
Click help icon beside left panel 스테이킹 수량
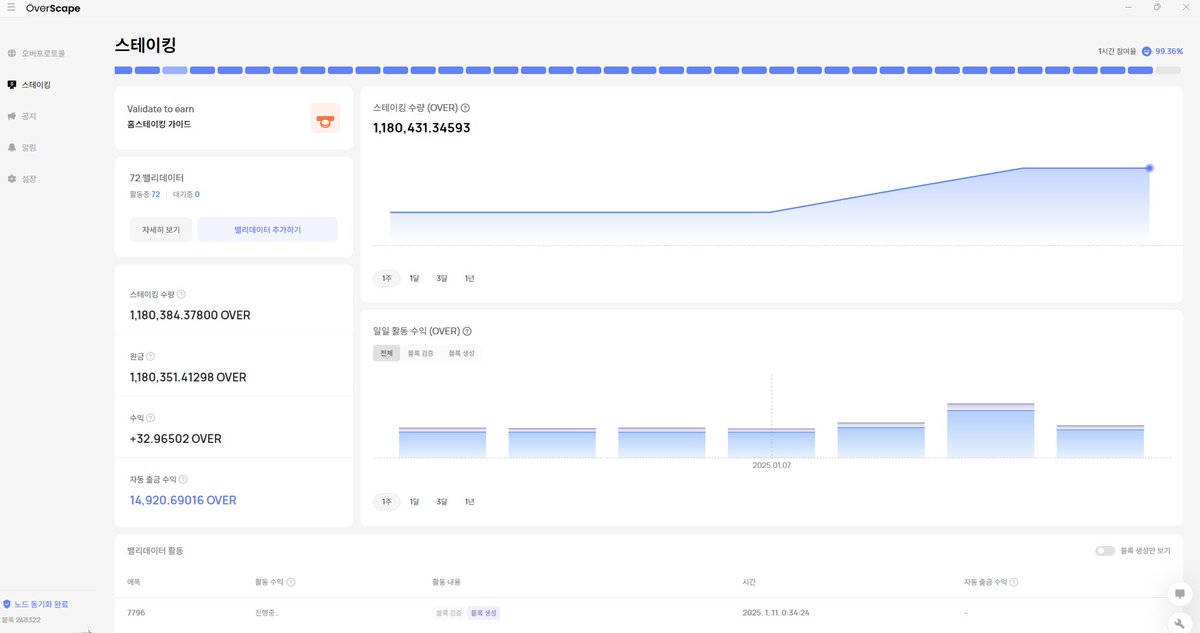pos(181,295)
